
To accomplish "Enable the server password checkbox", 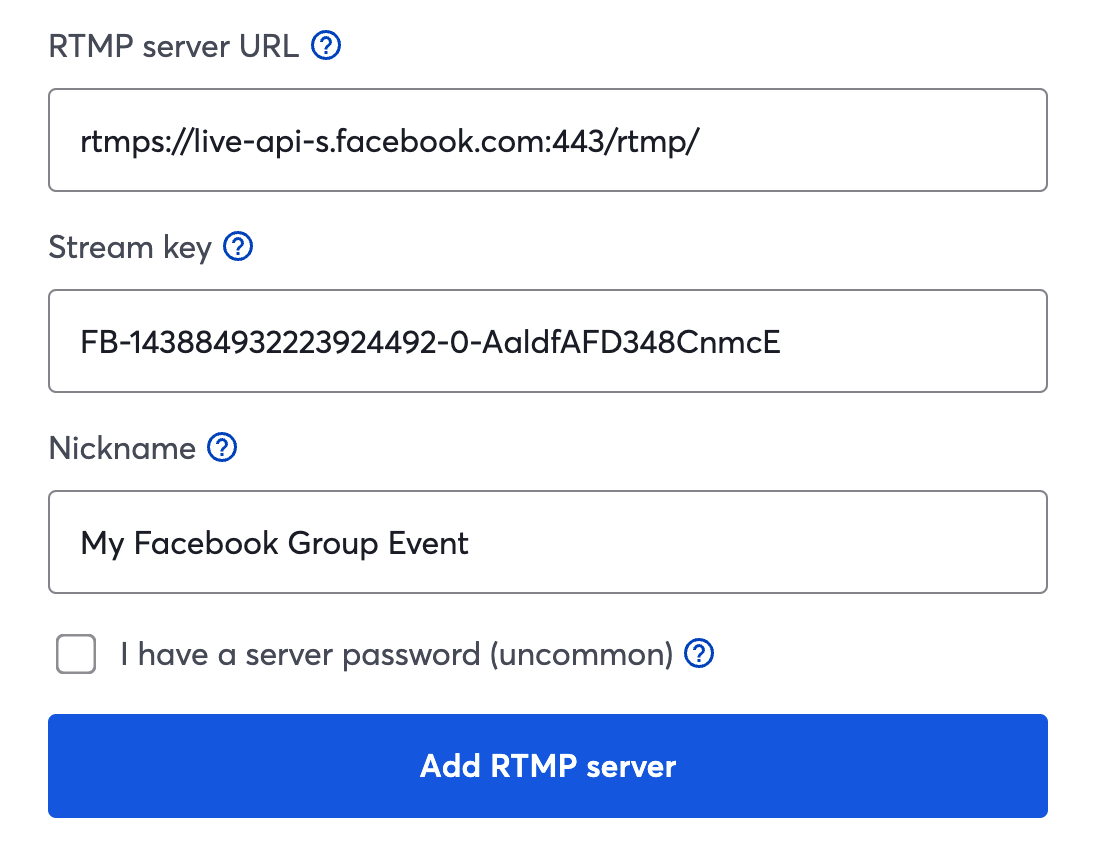I will coord(76,653).
